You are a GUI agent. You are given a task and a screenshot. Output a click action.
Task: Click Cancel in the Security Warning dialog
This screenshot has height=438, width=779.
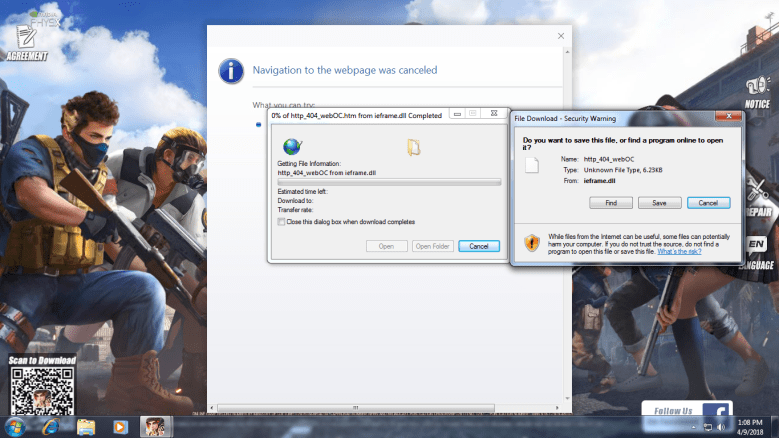tap(708, 203)
